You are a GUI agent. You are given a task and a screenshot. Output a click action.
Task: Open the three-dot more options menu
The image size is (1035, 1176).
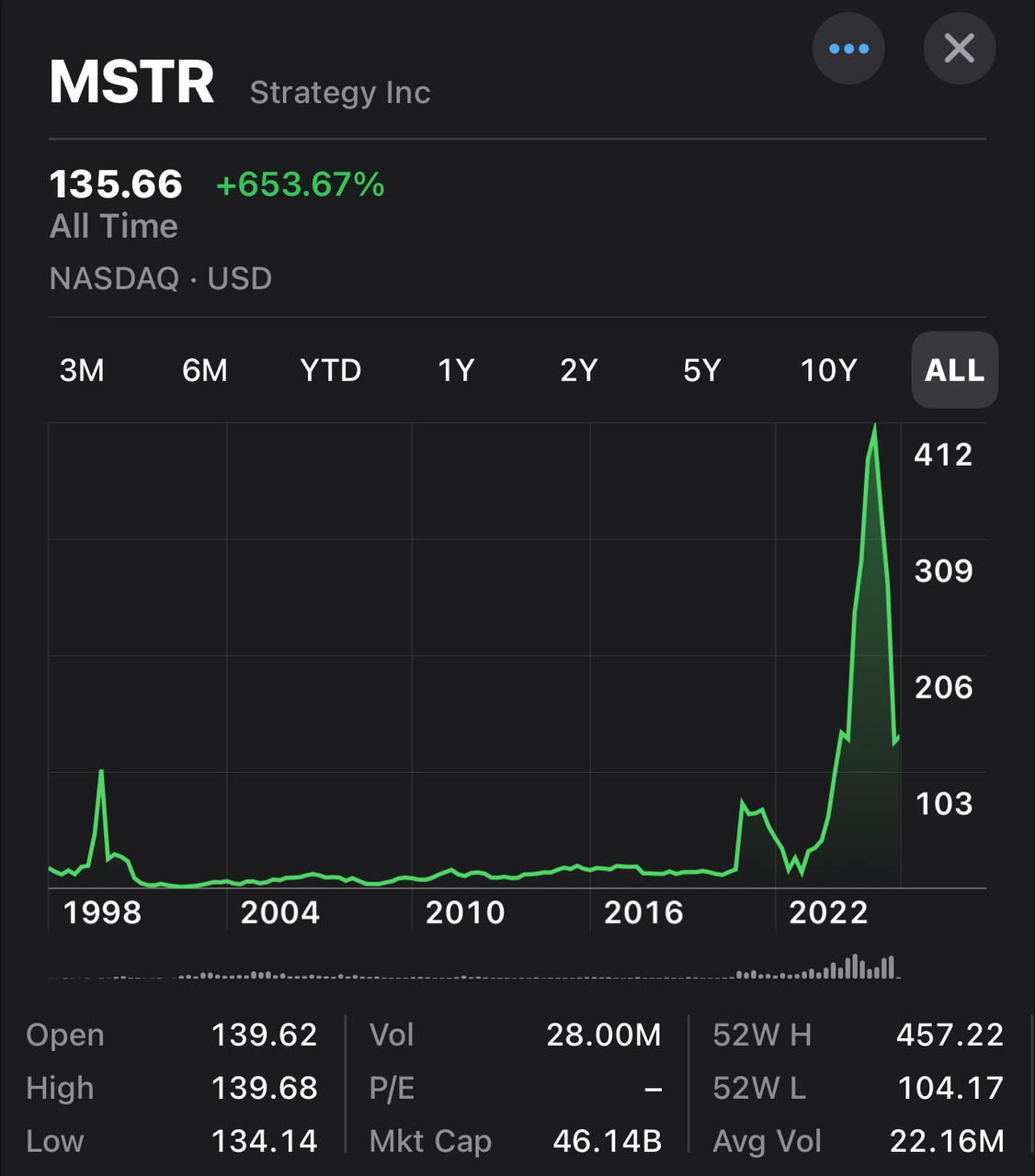pos(848,49)
